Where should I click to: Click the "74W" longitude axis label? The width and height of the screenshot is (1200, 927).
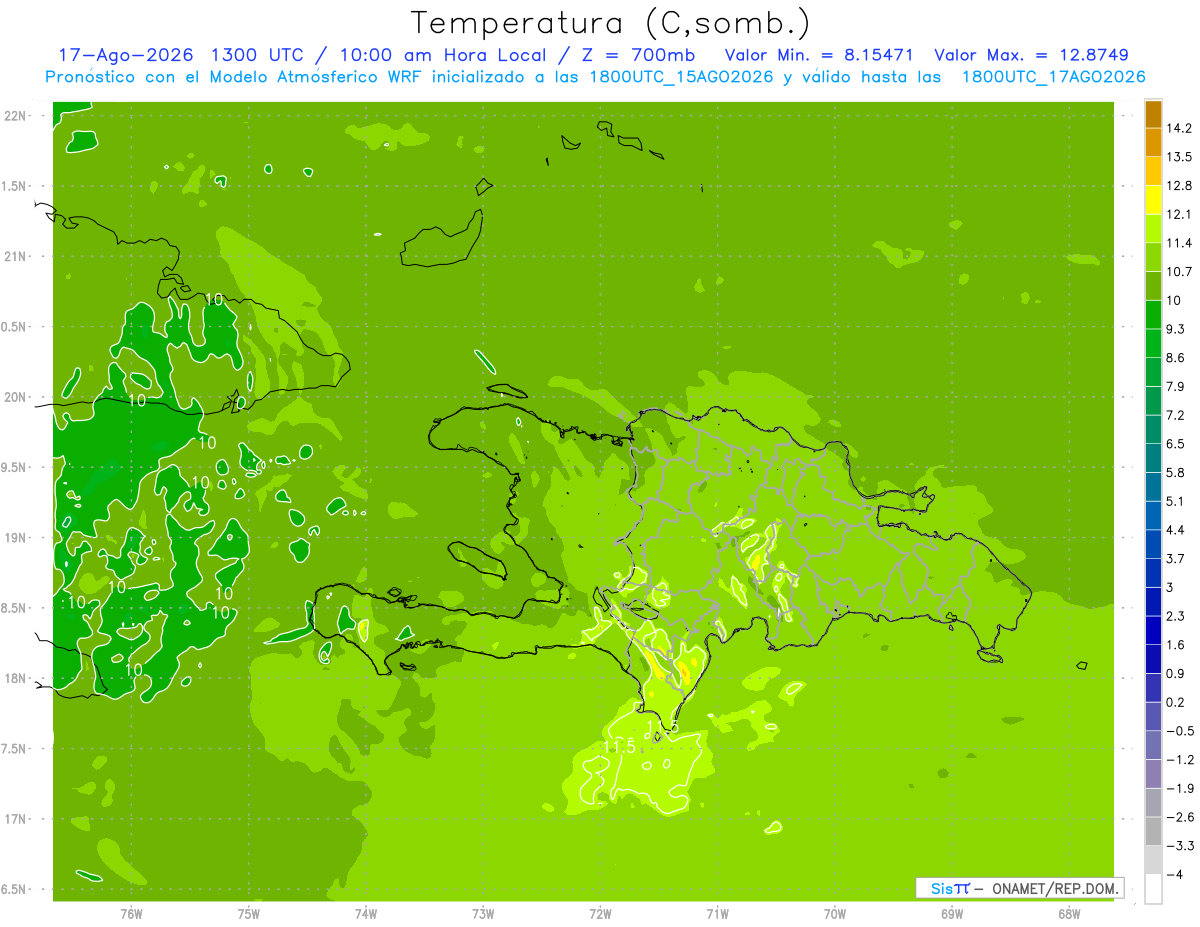(x=366, y=913)
